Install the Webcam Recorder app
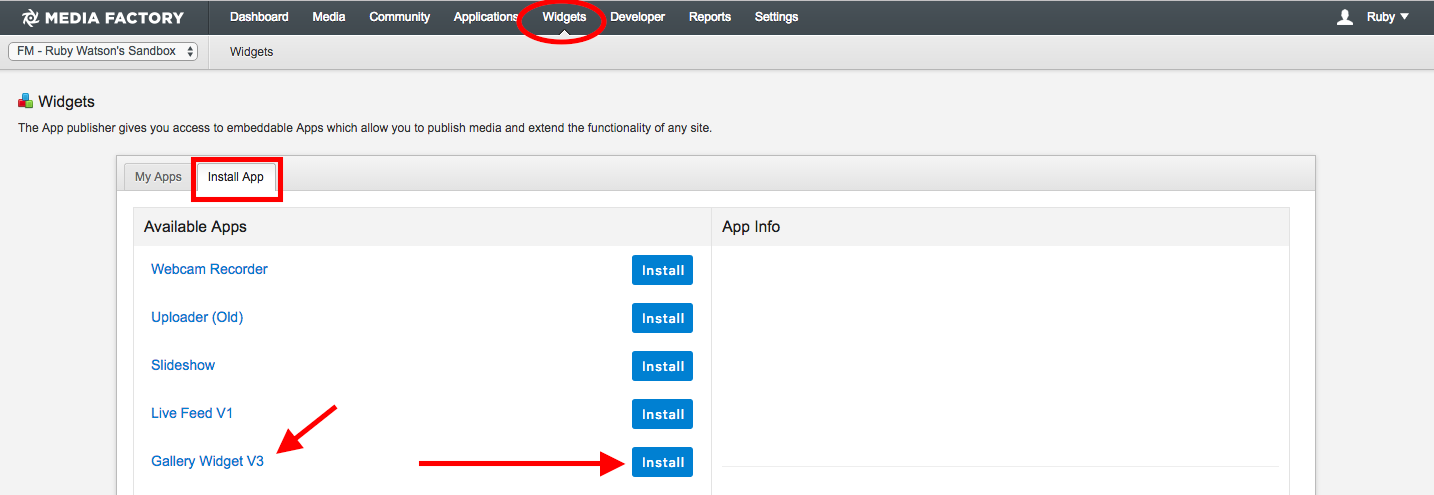Screen dimensions: 1434x495 click(662, 270)
